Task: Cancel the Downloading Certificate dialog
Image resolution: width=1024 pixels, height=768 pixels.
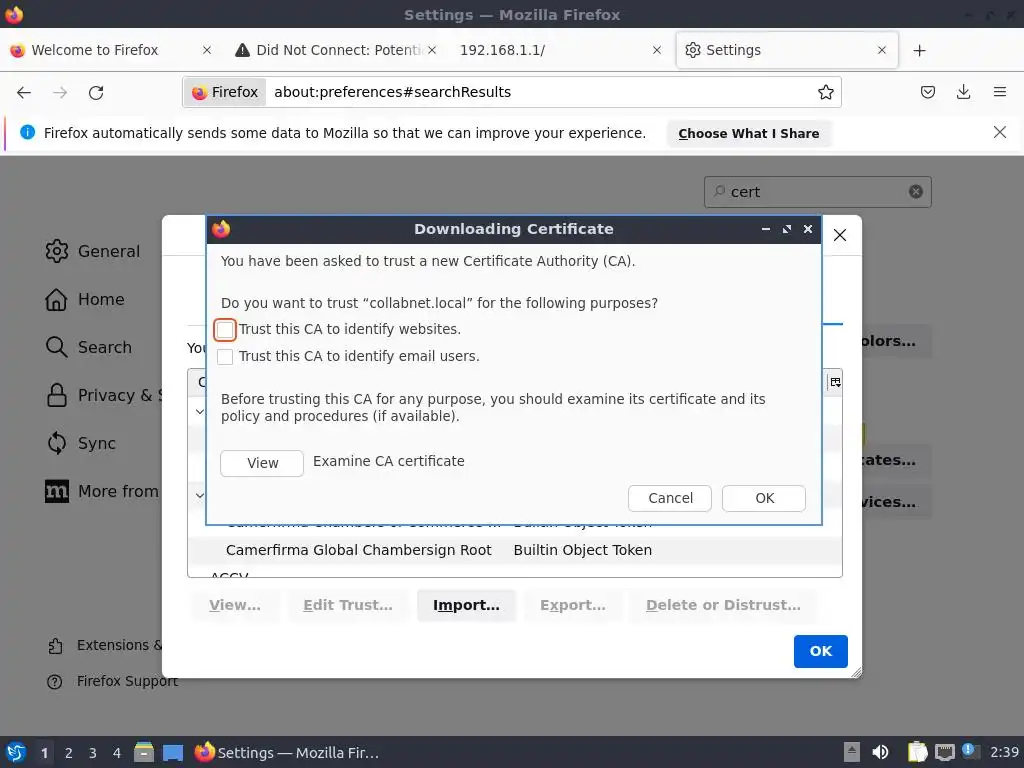Action: point(670,498)
